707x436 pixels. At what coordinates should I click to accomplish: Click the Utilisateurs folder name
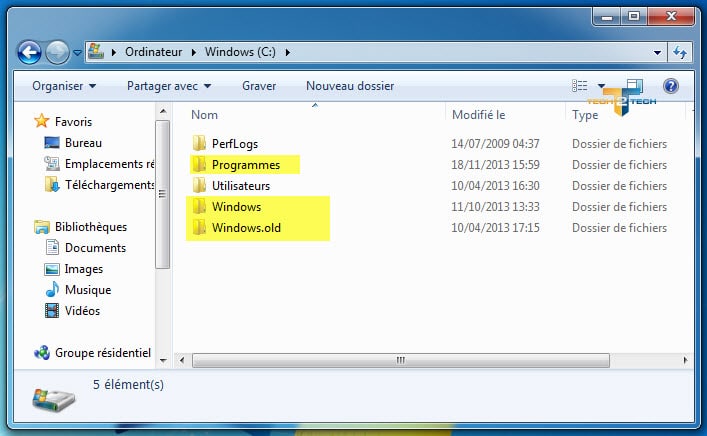point(241,186)
